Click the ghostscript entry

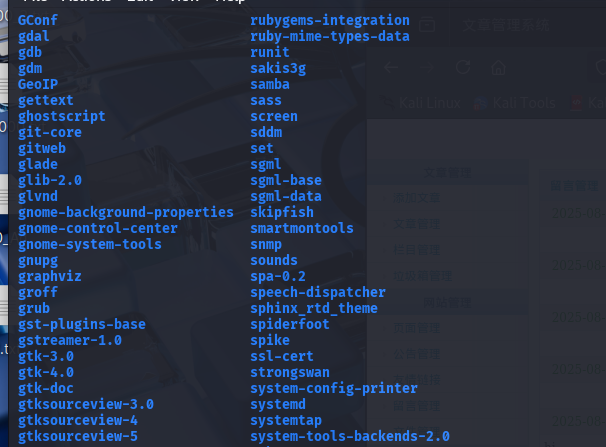pos(61,116)
